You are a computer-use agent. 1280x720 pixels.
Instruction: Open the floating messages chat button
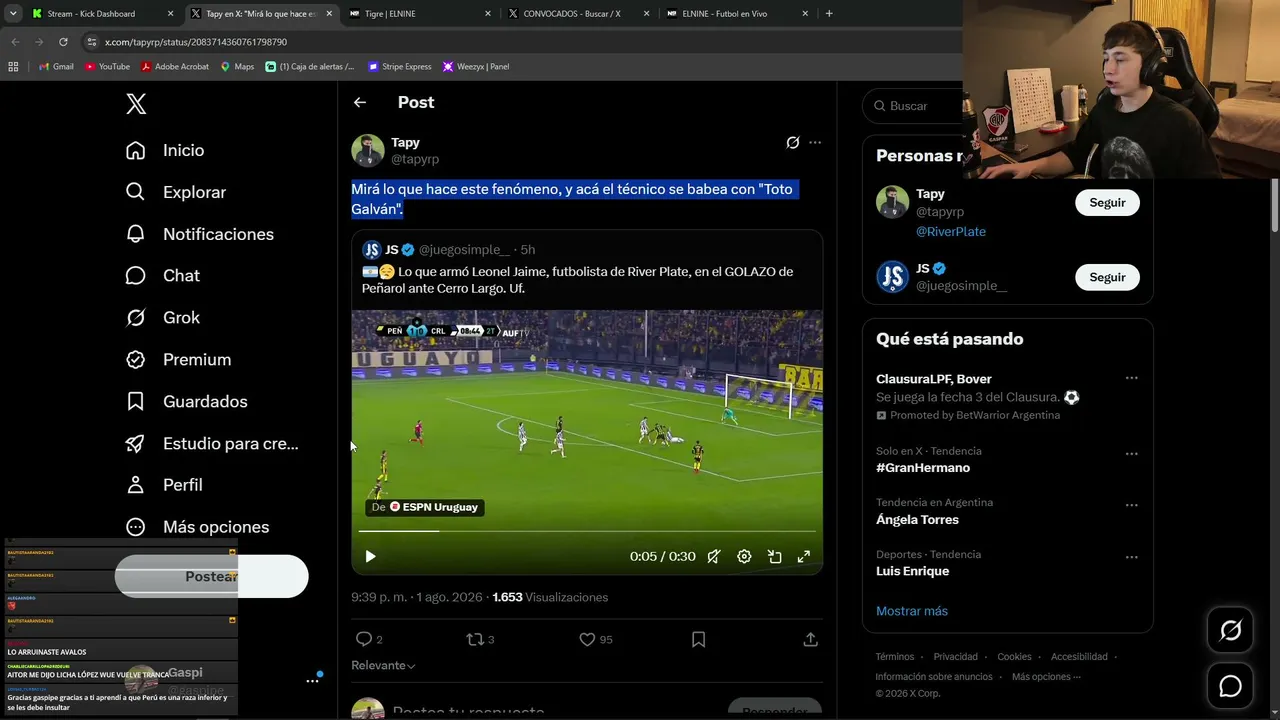click(x=1230, y=686)
